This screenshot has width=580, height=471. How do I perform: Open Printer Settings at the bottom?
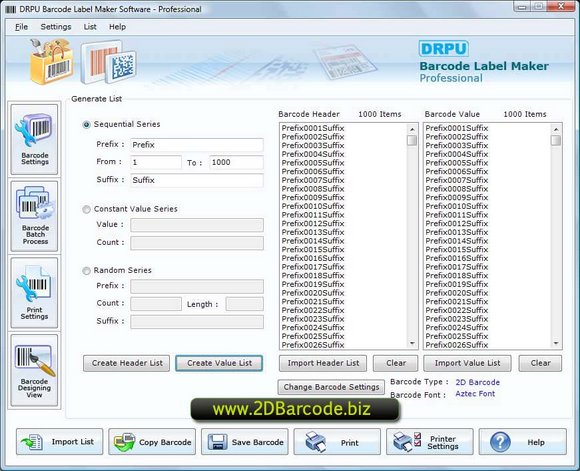(429, 442)
